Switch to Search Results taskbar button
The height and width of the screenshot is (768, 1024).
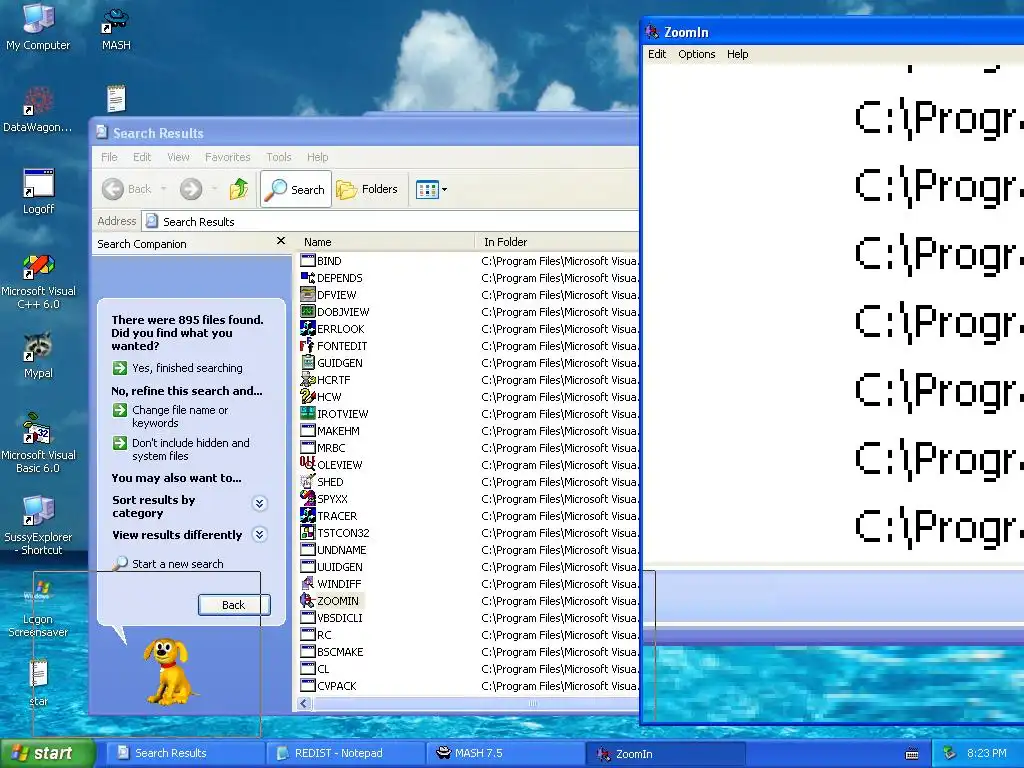pos(185,753)
